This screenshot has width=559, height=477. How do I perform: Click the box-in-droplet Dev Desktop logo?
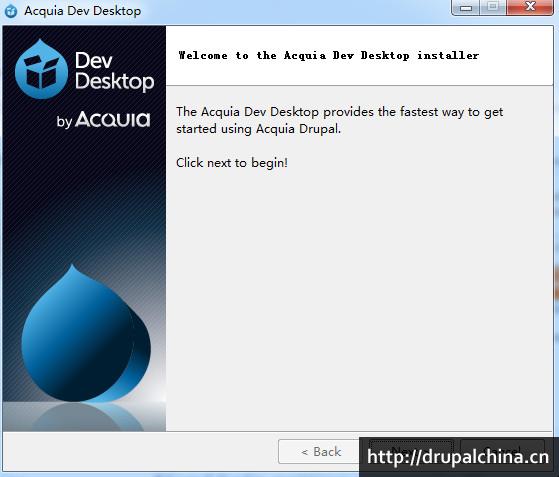tap(41, 69)
